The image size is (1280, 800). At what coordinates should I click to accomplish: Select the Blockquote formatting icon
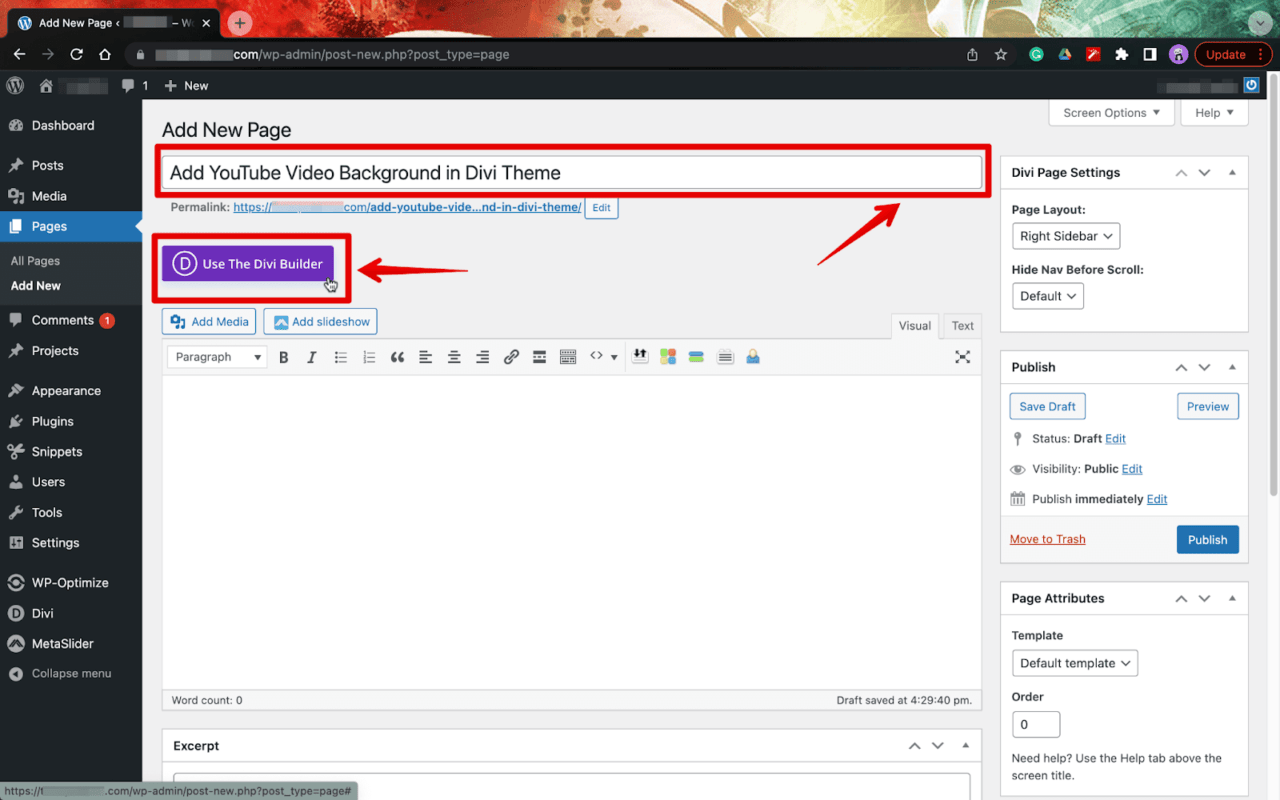click(x=397, y=356)
